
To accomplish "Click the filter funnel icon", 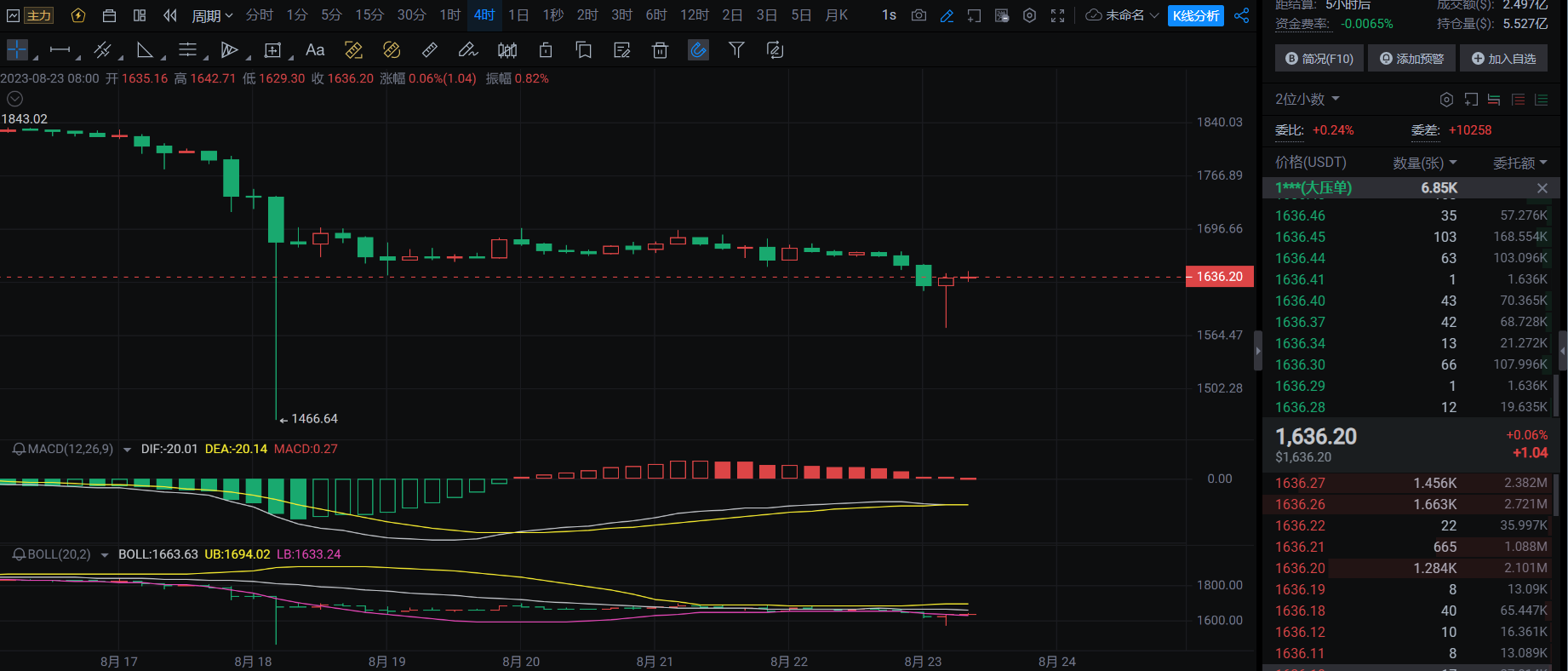I will pos(736,50).
